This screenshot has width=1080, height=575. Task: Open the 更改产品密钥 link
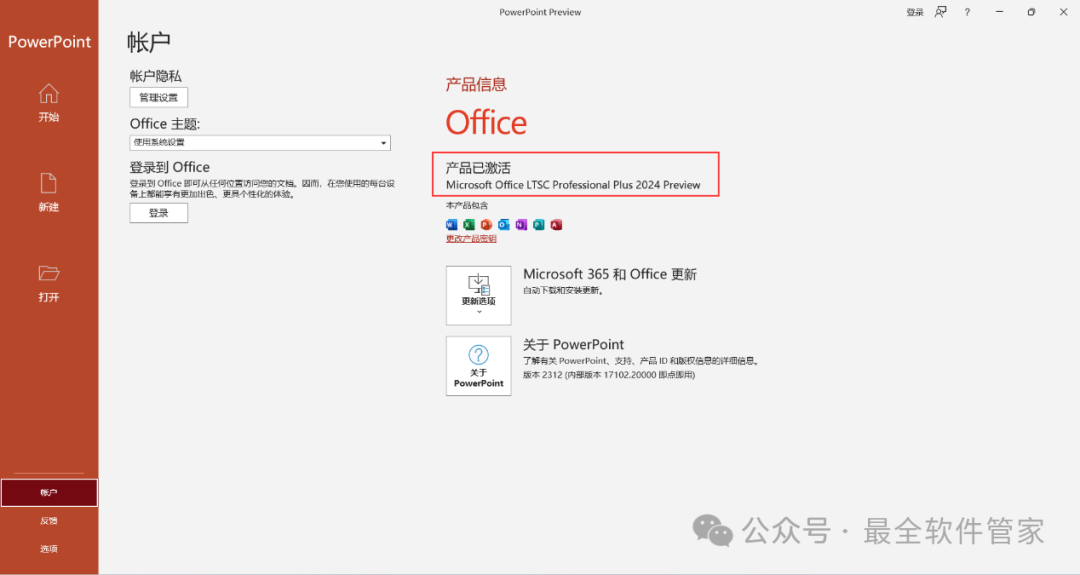(x=471, y=239)
